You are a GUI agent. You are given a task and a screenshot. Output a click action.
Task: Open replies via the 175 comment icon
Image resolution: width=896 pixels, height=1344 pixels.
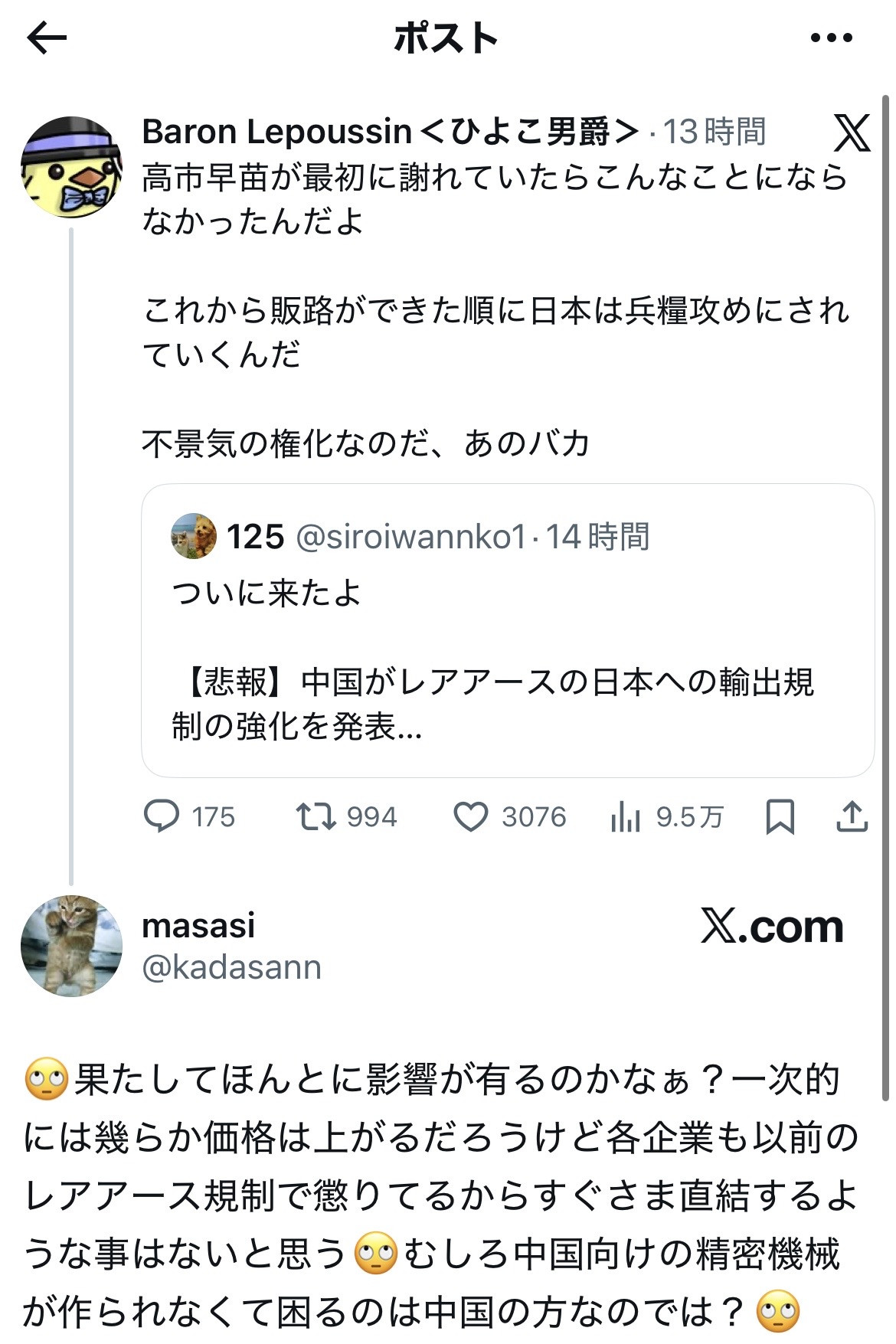click(x=162, y=816)
